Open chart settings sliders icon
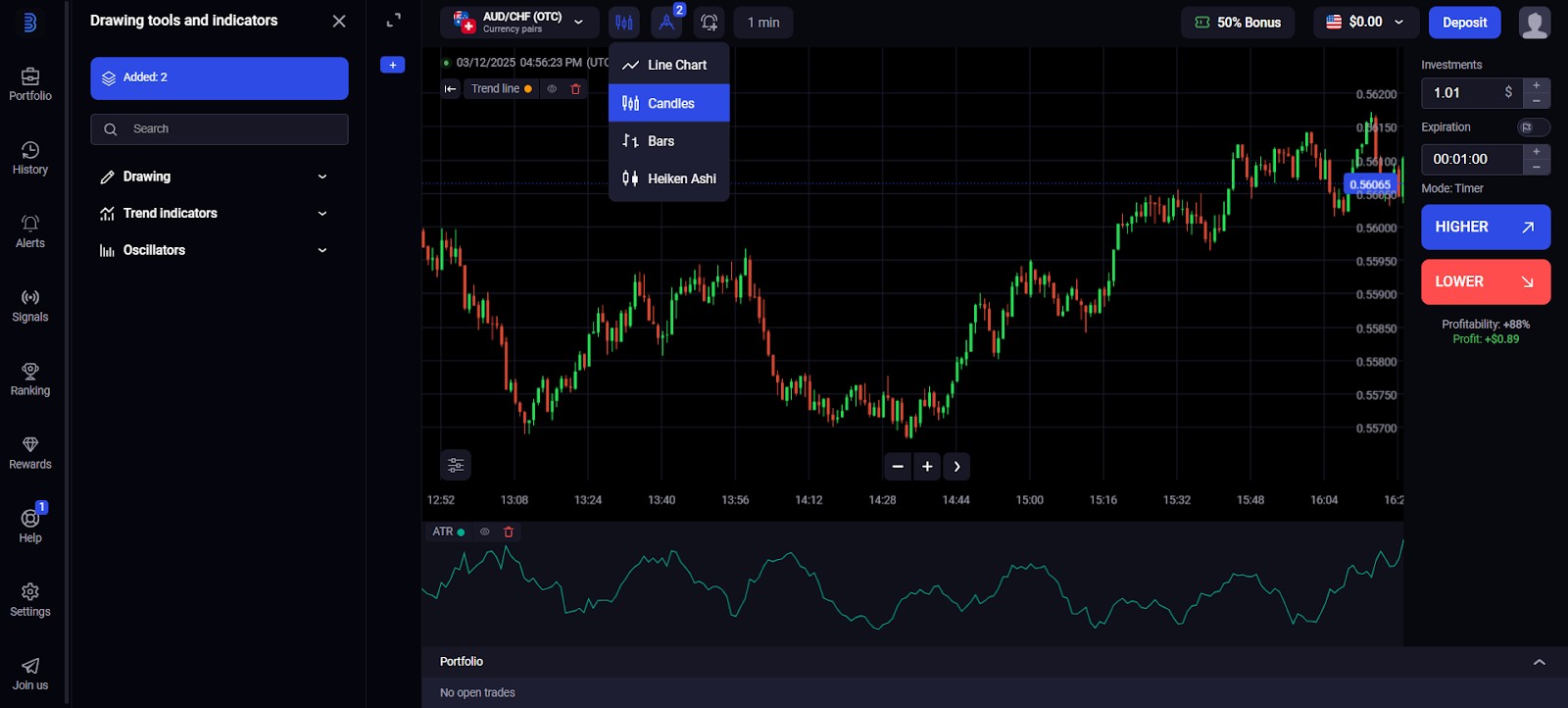This screenshot has width=1568, height=708. pos(456,465)
